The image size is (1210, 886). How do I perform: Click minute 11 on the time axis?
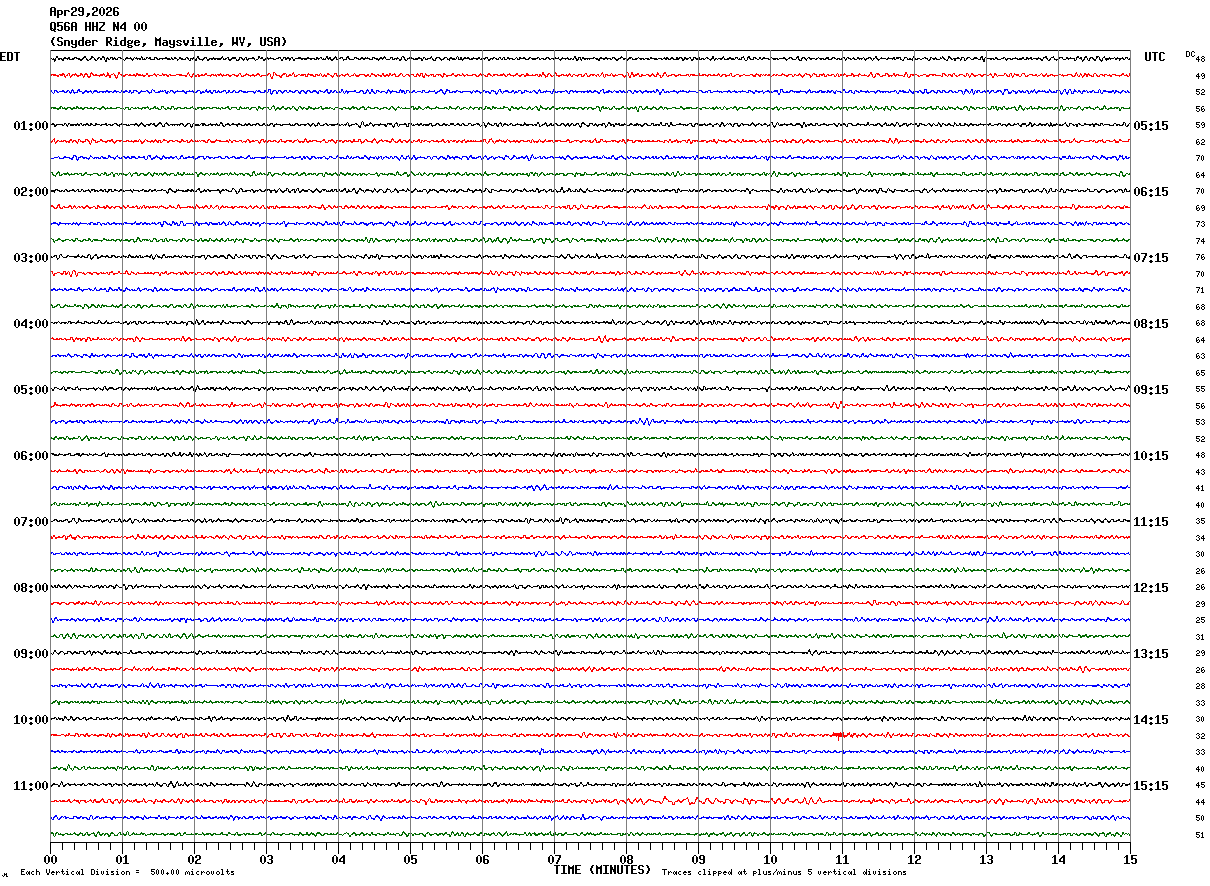(x=842, y=859)
